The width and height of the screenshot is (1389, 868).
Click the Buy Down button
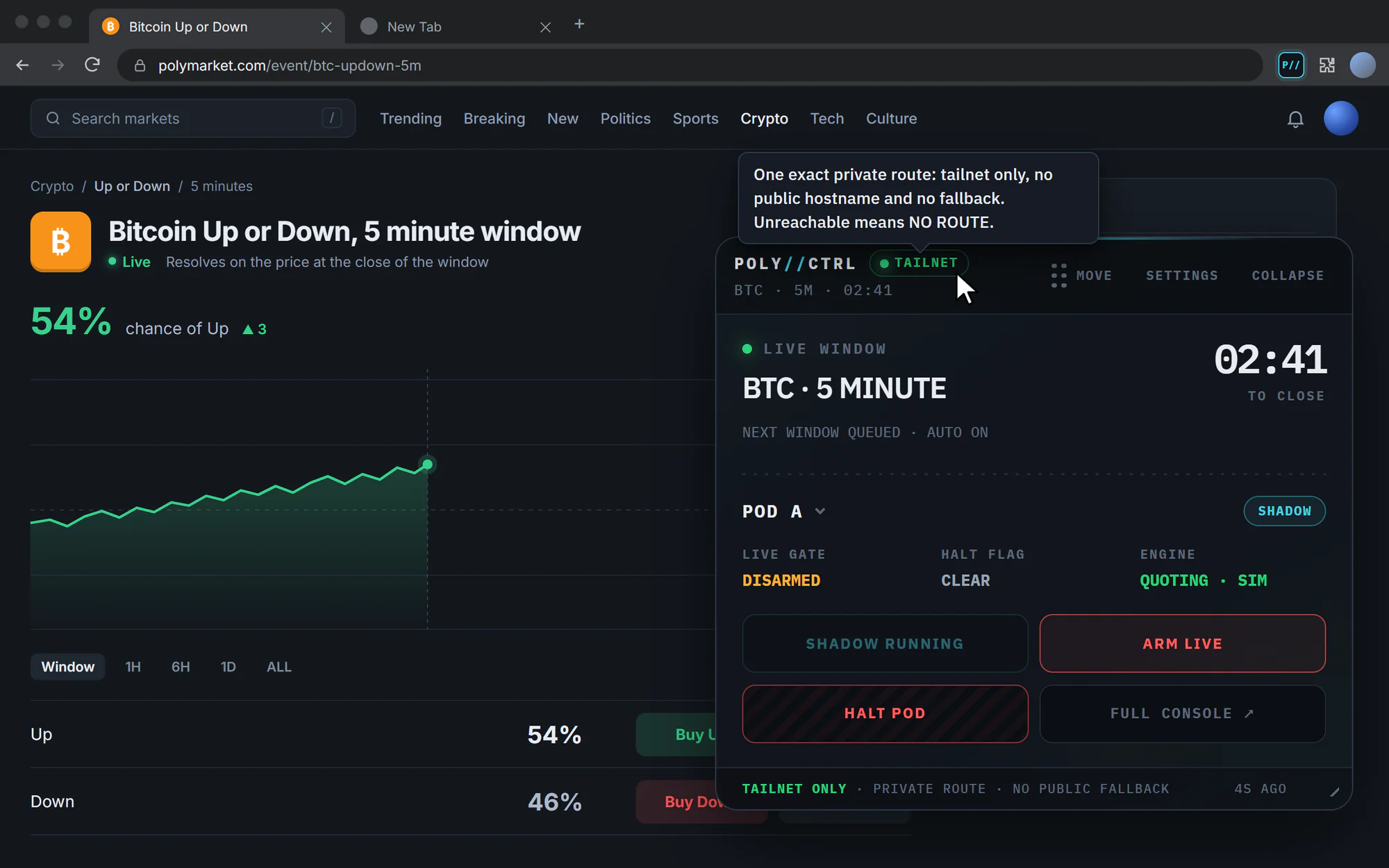[676, 802]
